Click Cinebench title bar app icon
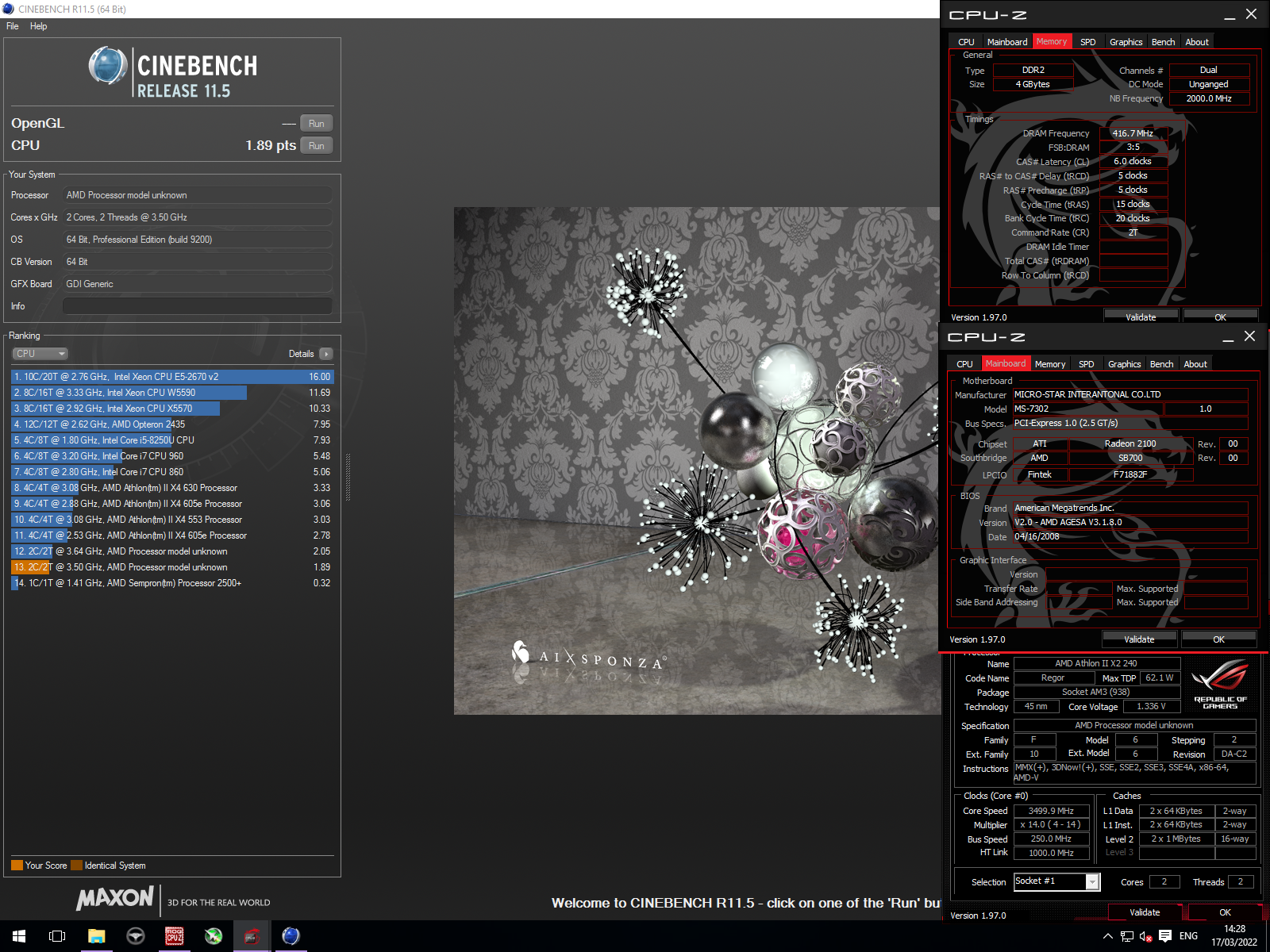The image size is (1270, 952). [x=9, y=9]
